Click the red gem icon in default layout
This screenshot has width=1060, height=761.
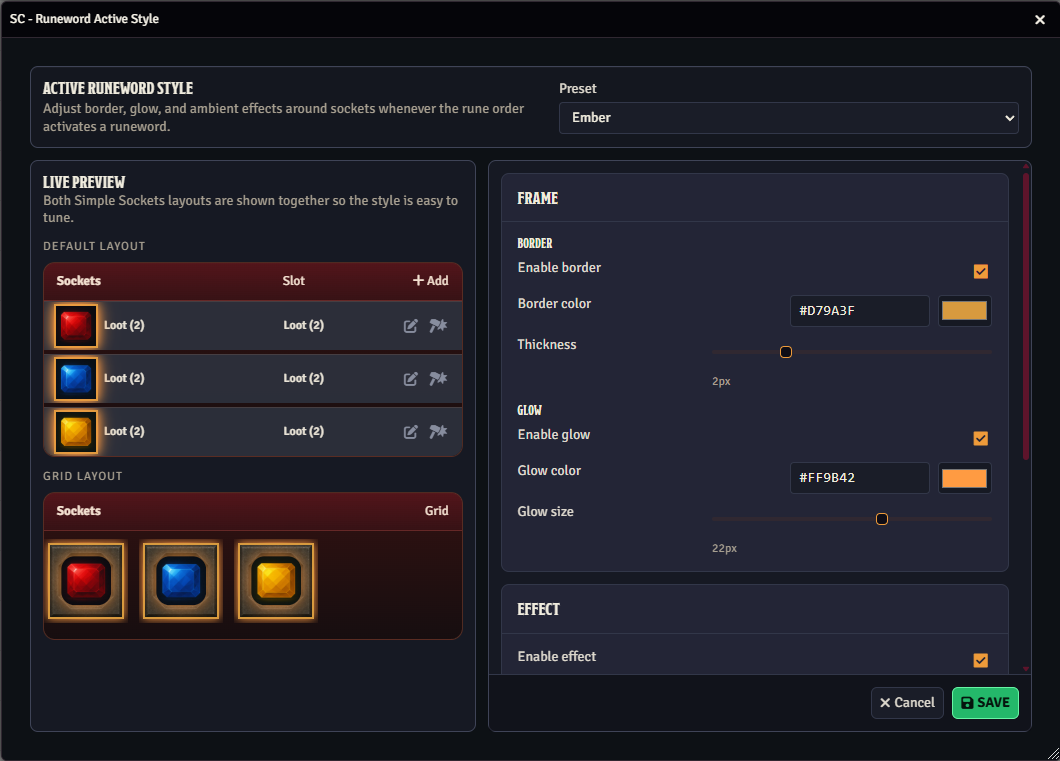(76, 326)
